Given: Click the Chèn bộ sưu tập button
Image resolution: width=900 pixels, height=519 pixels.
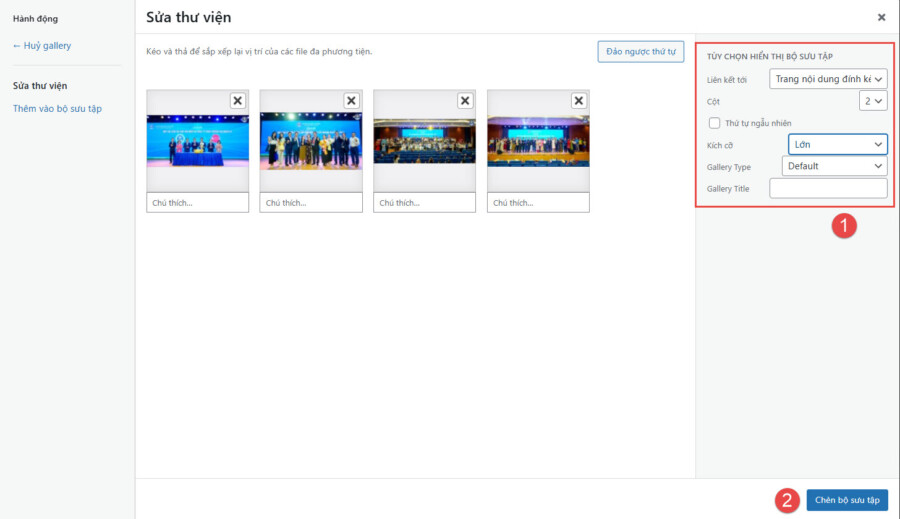Looking at the screenshot, I should 847,500.
